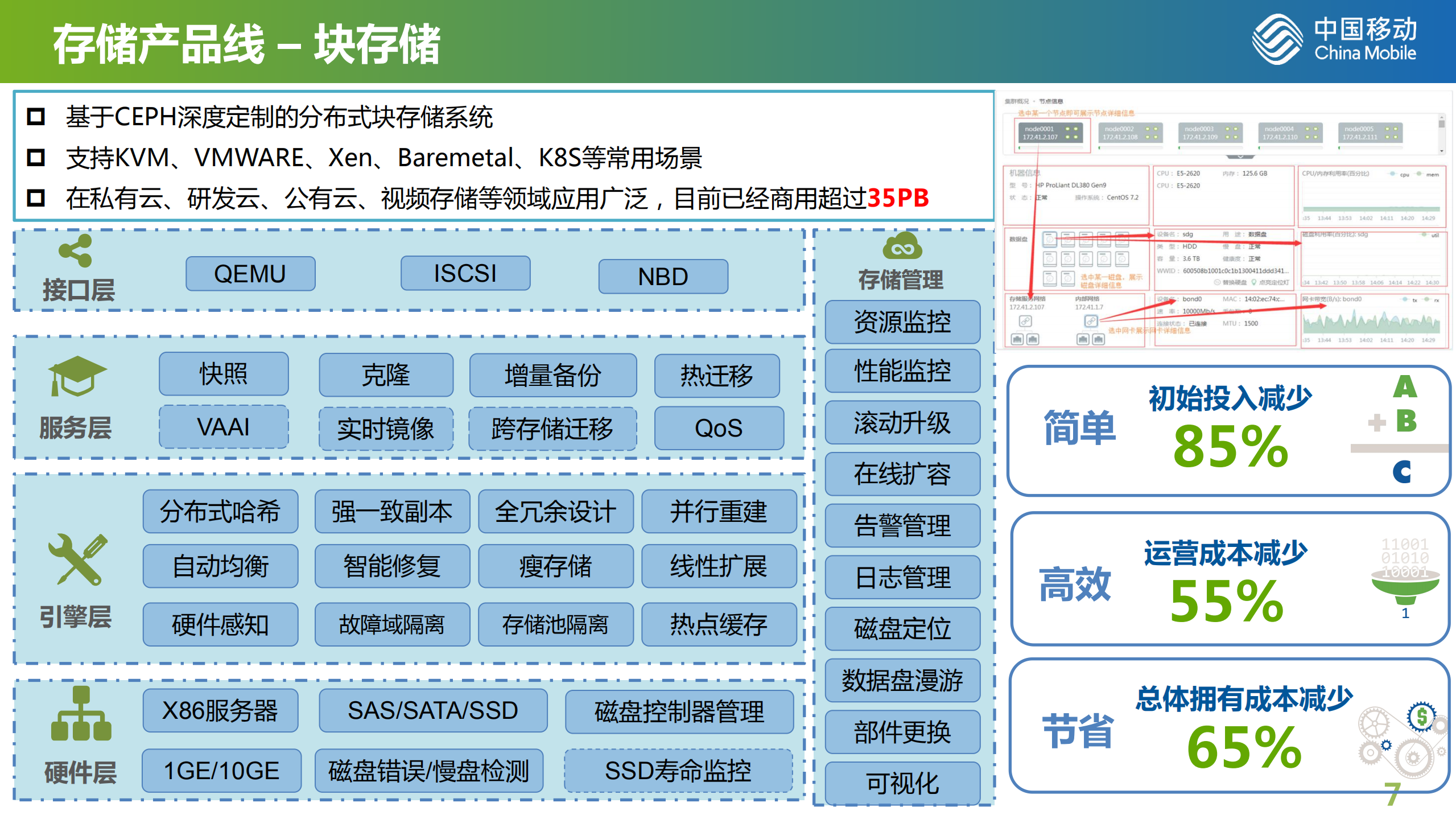Expand the chevron below the node list
1456x819 pixels.
pos(1239,157)
